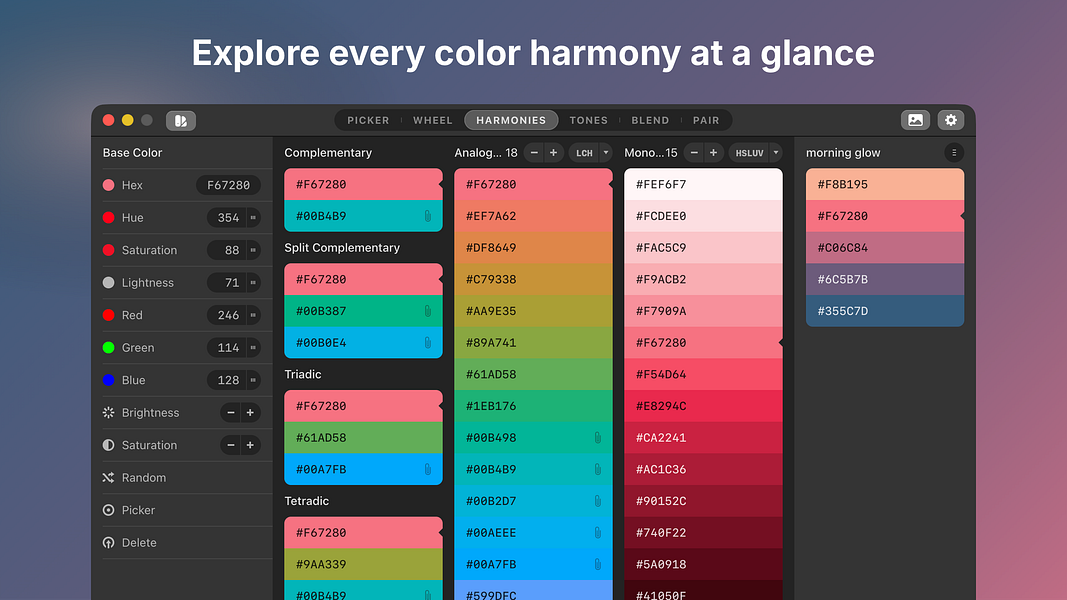
Task: Click the handle icon beside Hue value
Action: [x=253, y=218]
